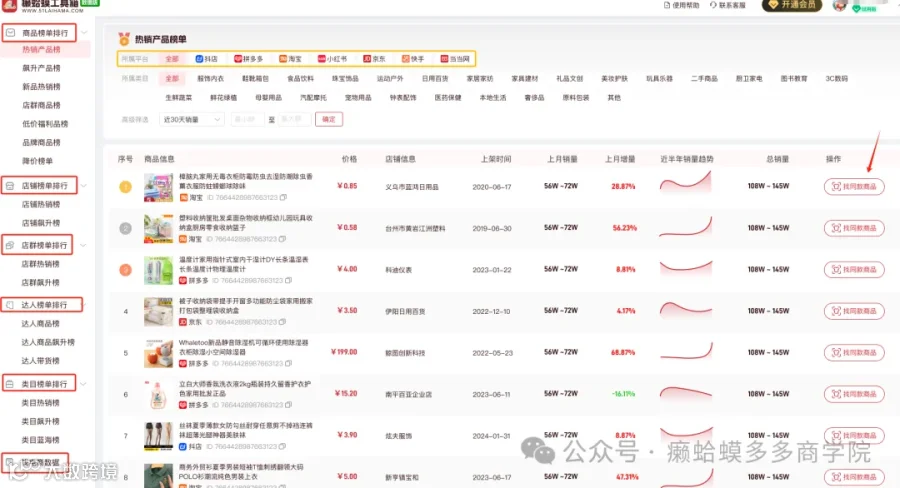The image size is (900, 488).
Task: Copy the ID of the 丝袜 product
Action: (x=282, y=446)
